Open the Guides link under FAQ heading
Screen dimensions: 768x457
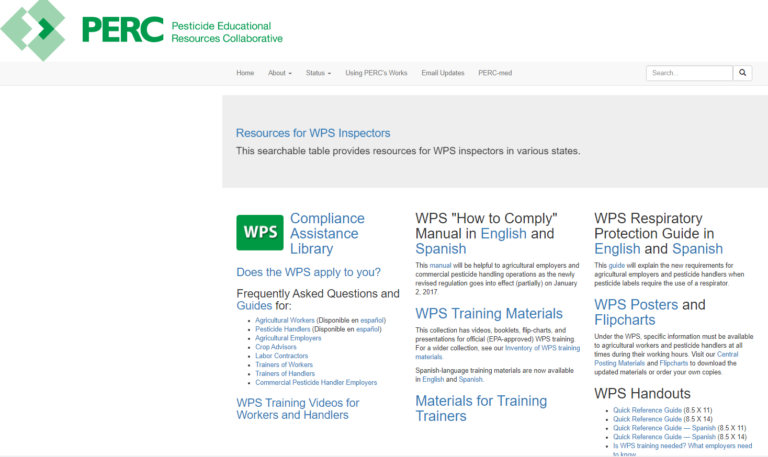254,306
